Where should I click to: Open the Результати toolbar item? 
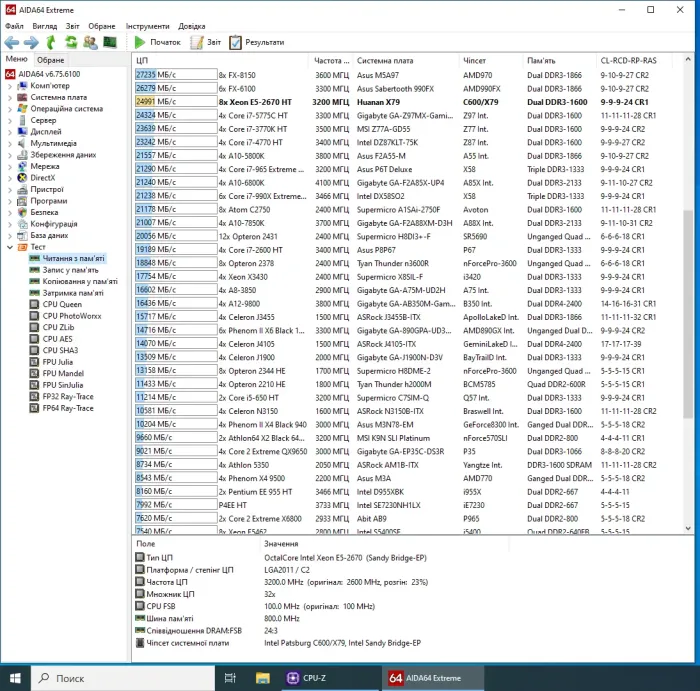click(x=256, y=43)
